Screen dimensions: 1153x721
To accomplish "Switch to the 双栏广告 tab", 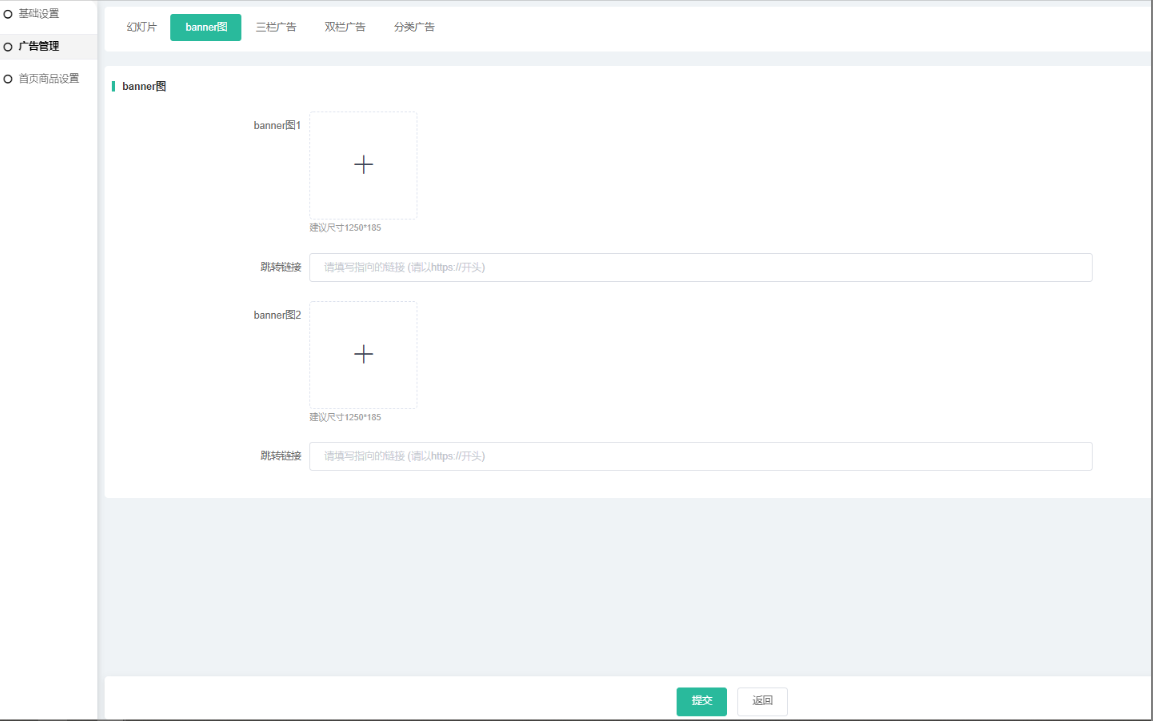I will [345, 27].
